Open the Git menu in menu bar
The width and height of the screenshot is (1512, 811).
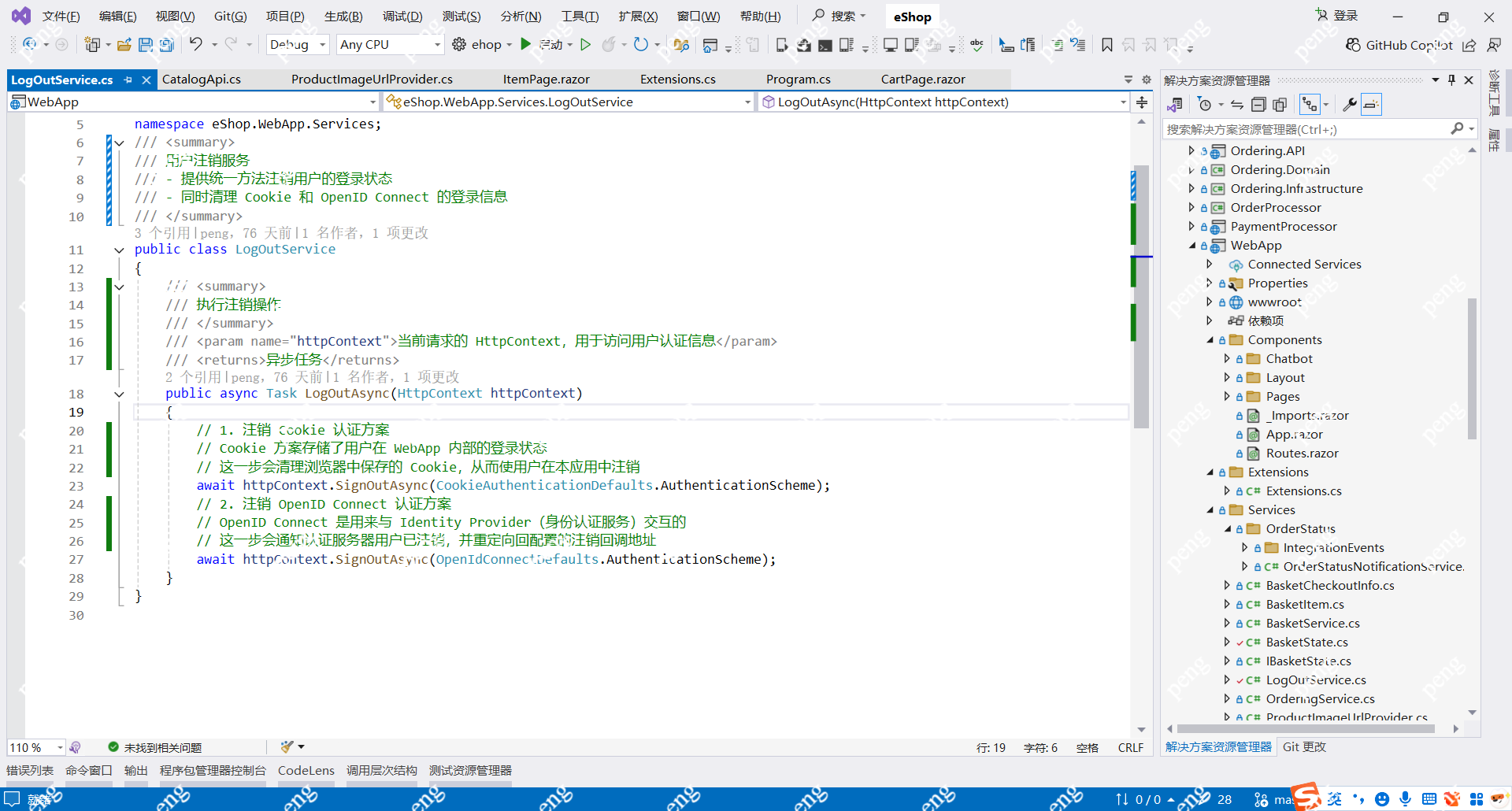[x=230, y=15]
